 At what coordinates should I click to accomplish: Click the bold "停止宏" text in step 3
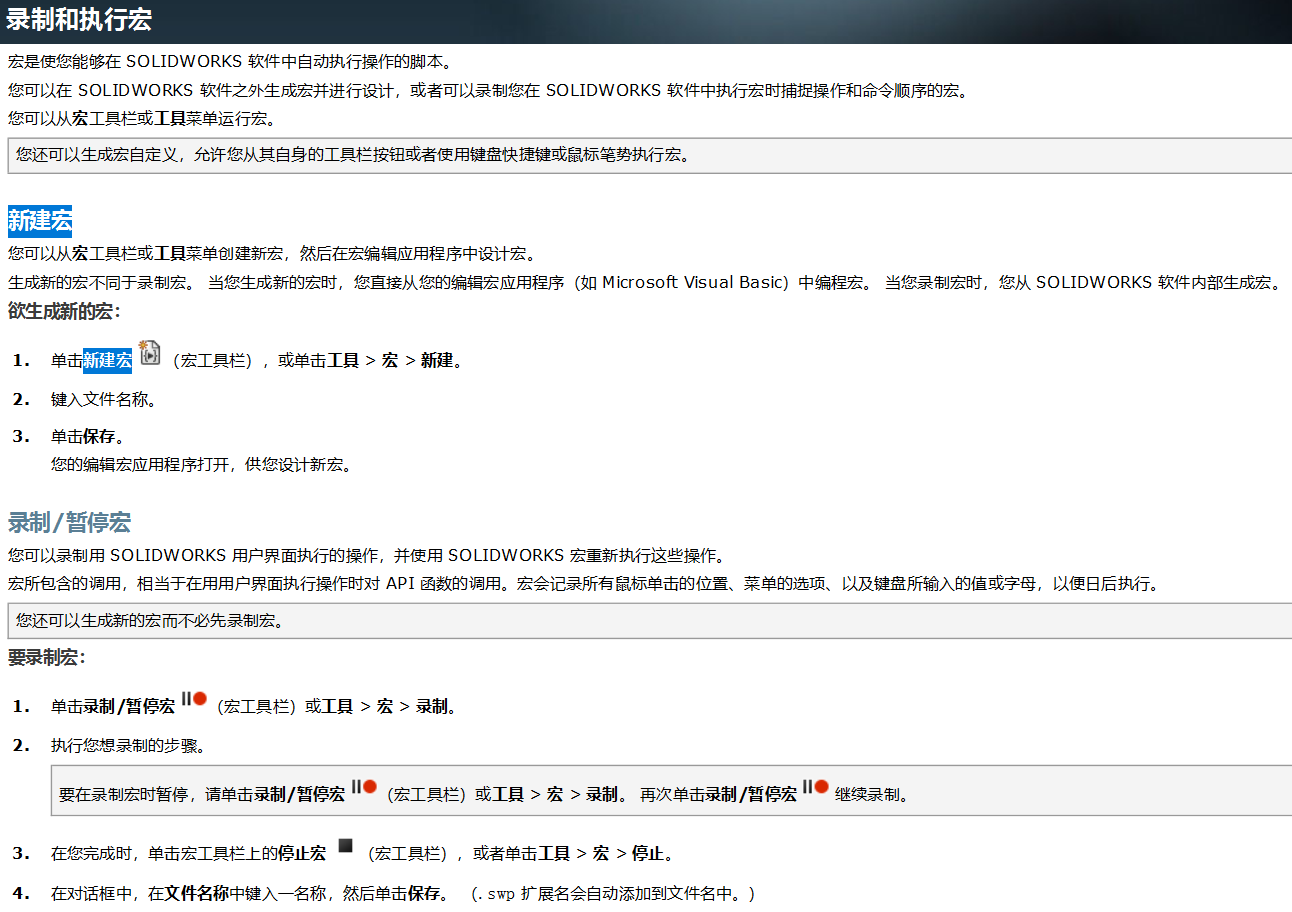(x=302, y=854)
